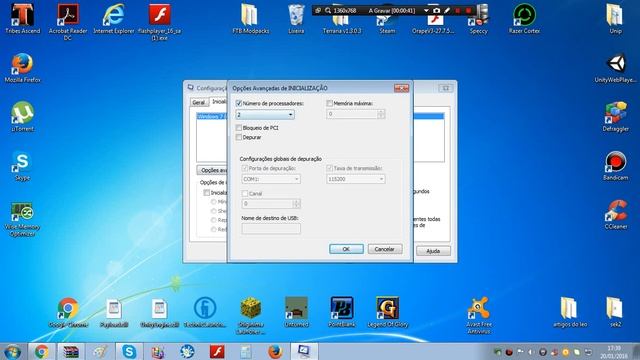Open the PointBlank desktop shortcut
This screenshot has height=360, width=640.
tap(342, 313)
